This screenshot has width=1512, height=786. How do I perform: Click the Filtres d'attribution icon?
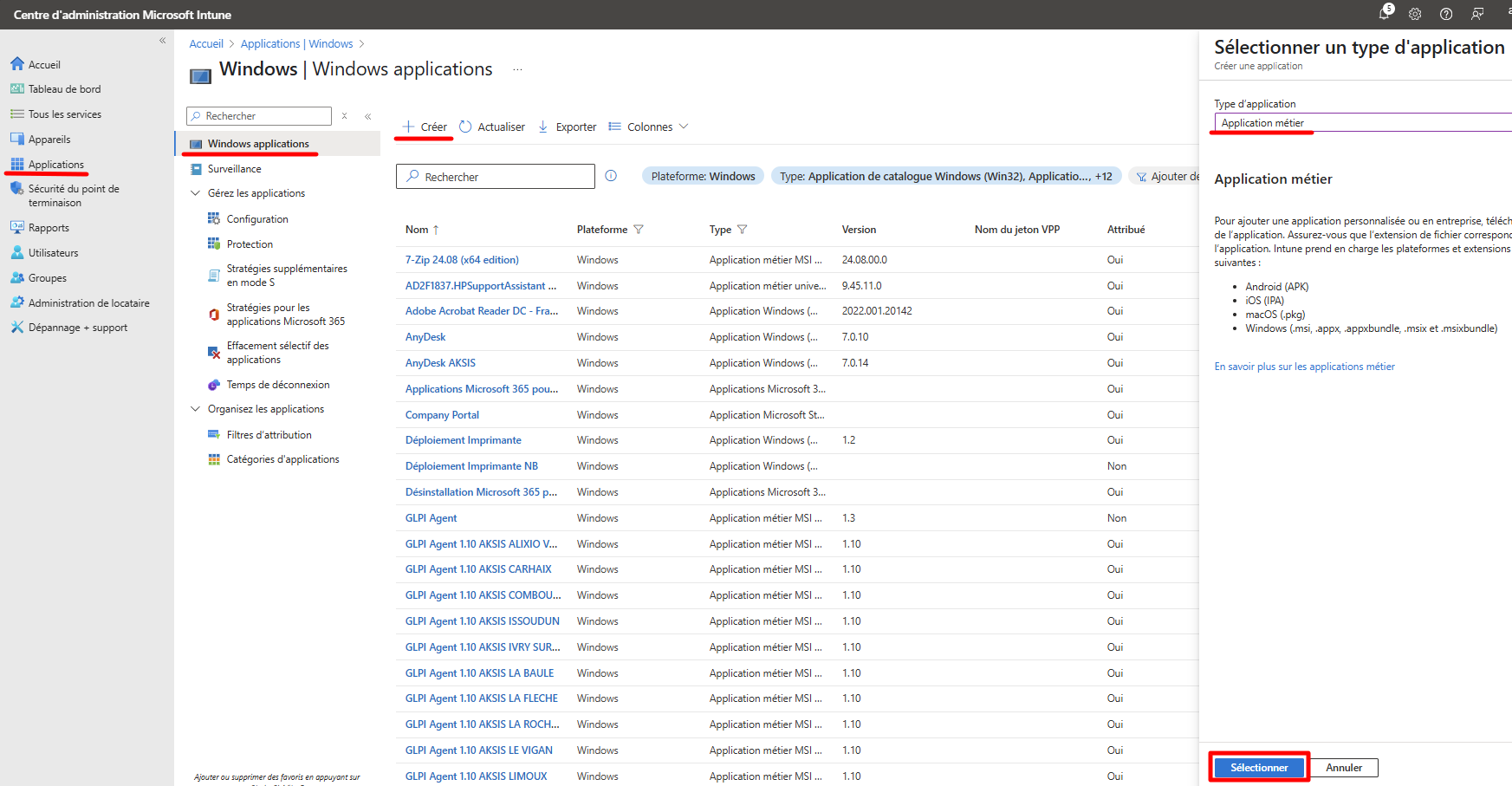point(214,434)
